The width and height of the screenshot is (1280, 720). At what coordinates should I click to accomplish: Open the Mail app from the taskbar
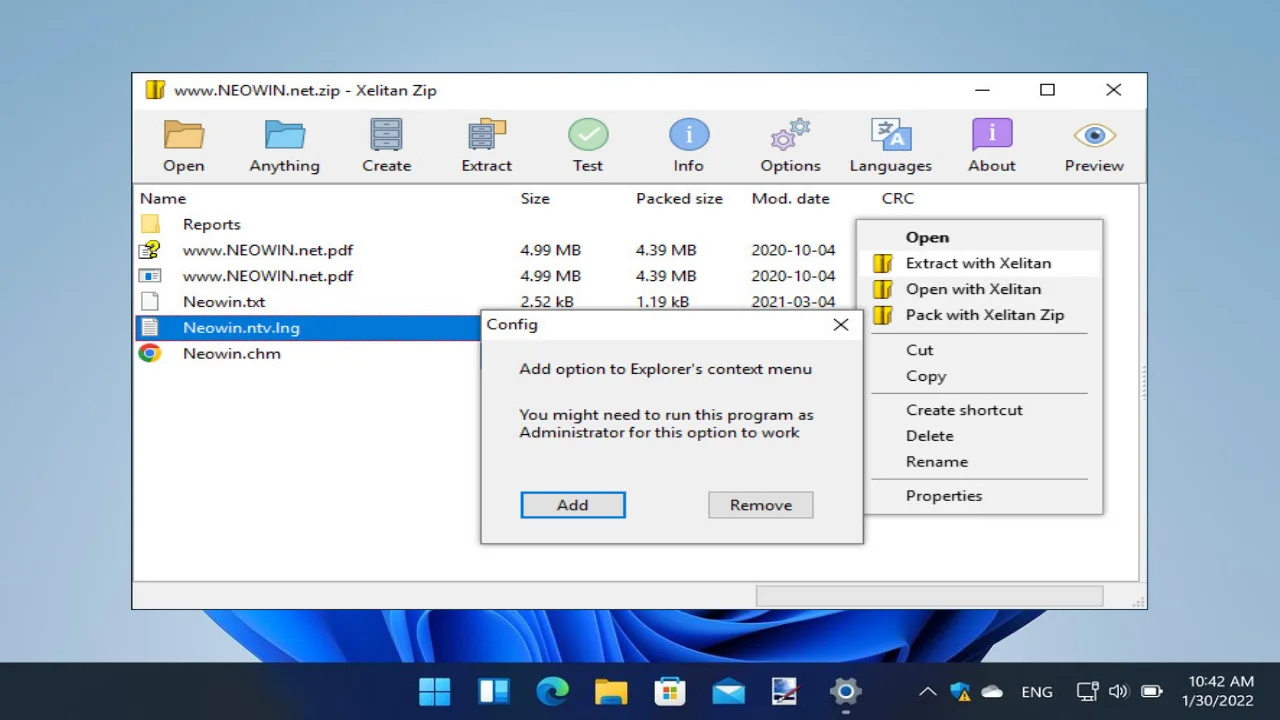pos(728,691)
